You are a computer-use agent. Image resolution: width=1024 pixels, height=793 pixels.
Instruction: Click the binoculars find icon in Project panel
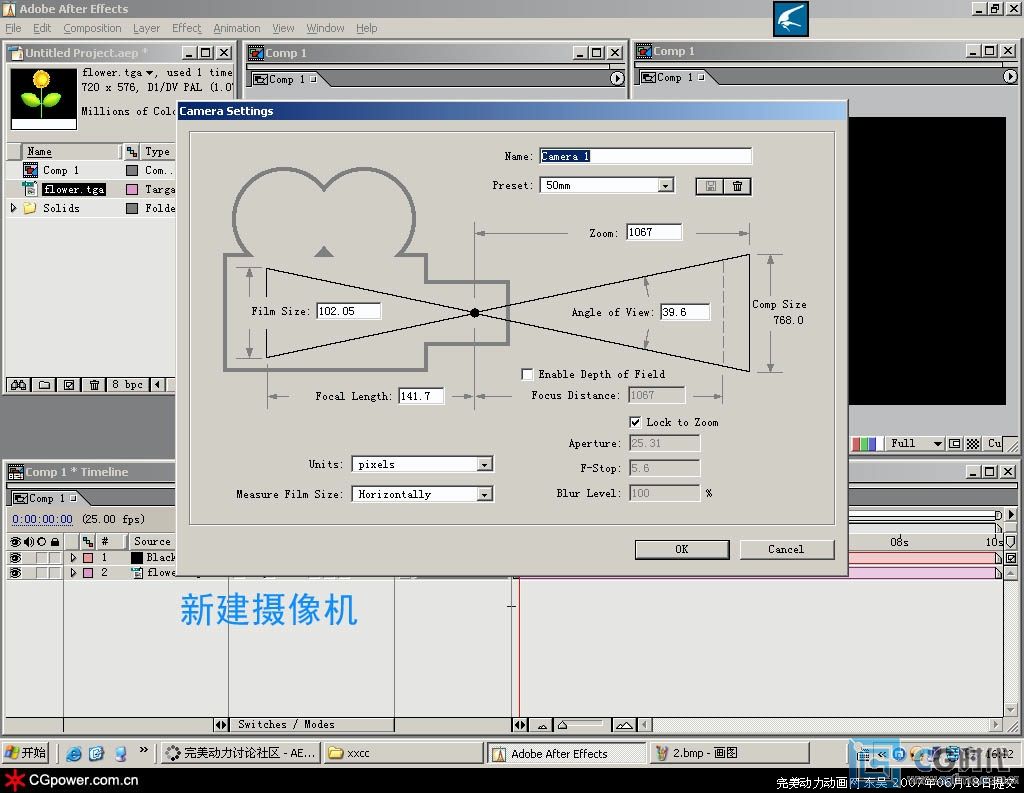tap(18, 385)
